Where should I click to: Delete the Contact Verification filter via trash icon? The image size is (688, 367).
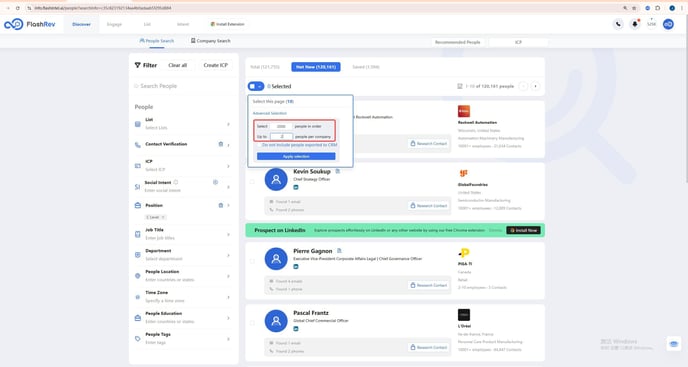click(221, 144)
